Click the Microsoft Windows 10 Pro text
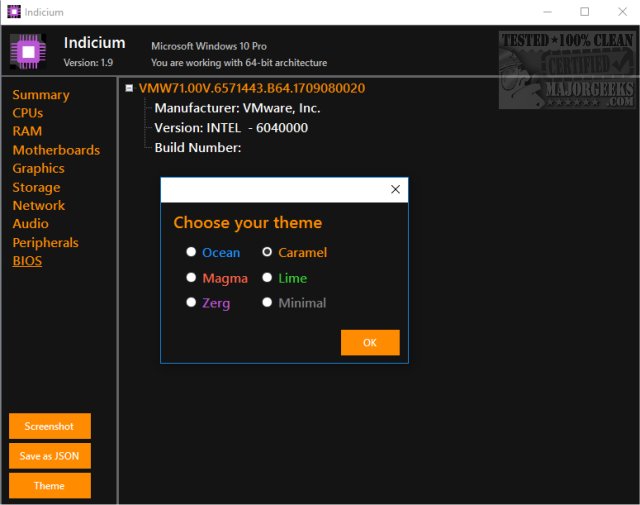640x505 pixels. tap(209, 46)
